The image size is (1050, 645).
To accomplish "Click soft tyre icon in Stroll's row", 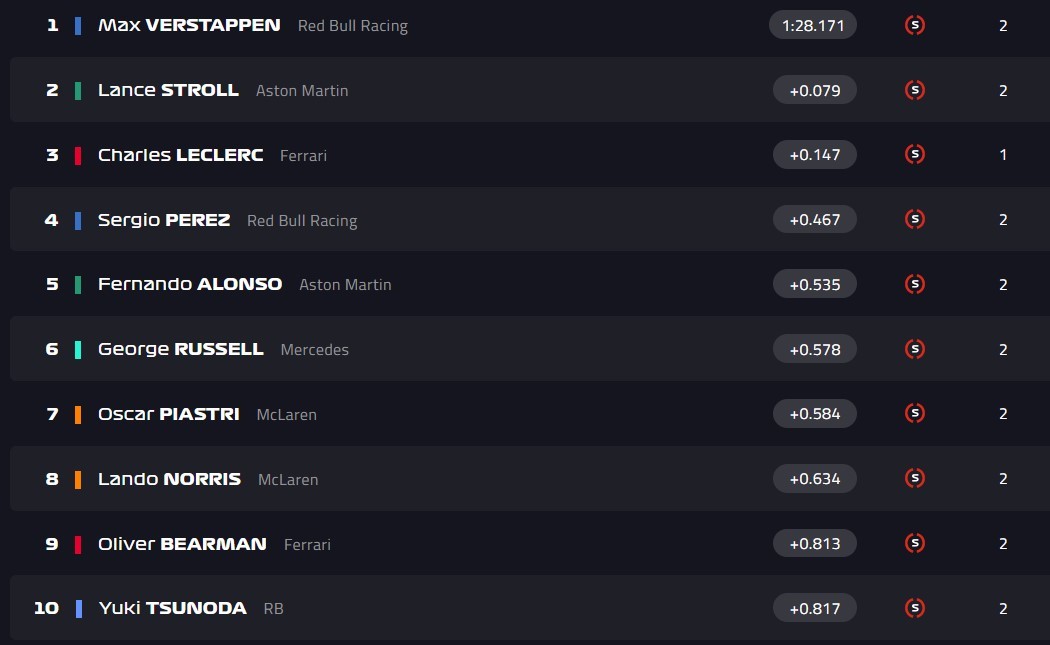I will pos(914,90).
